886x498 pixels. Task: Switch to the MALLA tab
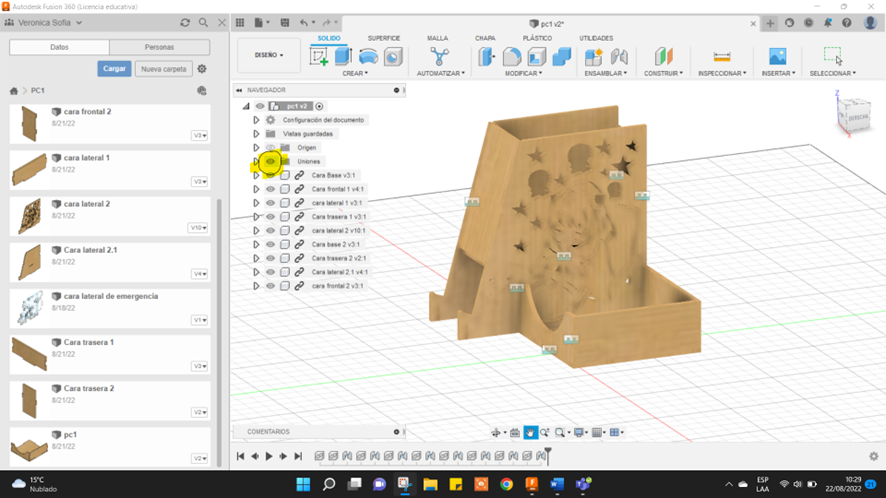[437, 38]
